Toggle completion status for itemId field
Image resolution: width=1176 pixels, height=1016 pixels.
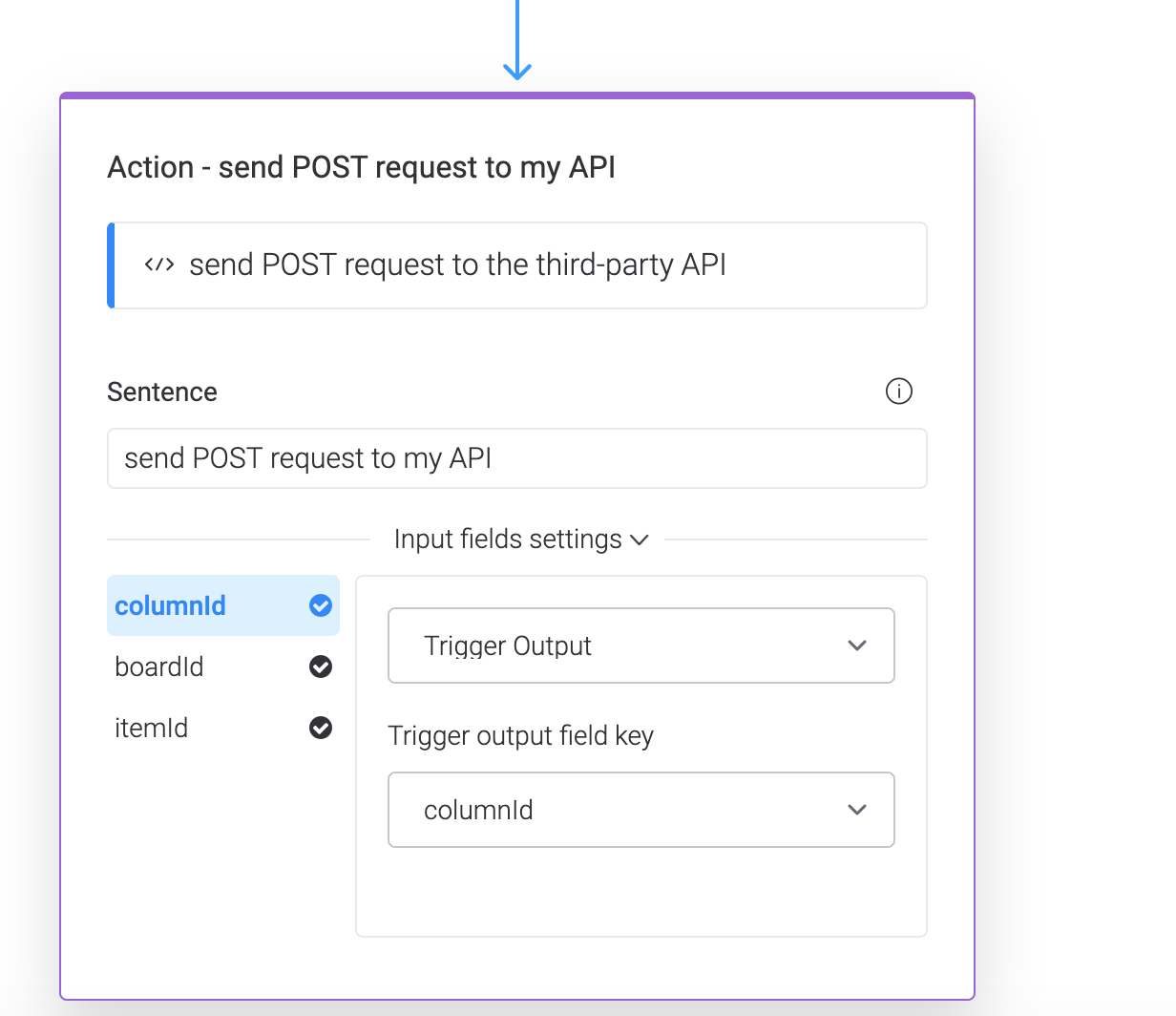click(320, 728)
